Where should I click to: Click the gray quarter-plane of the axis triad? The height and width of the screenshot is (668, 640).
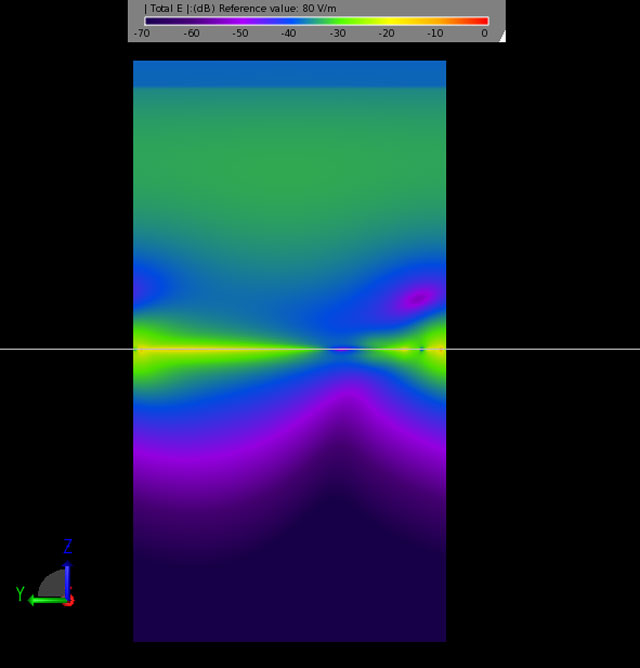click(54, 586)
